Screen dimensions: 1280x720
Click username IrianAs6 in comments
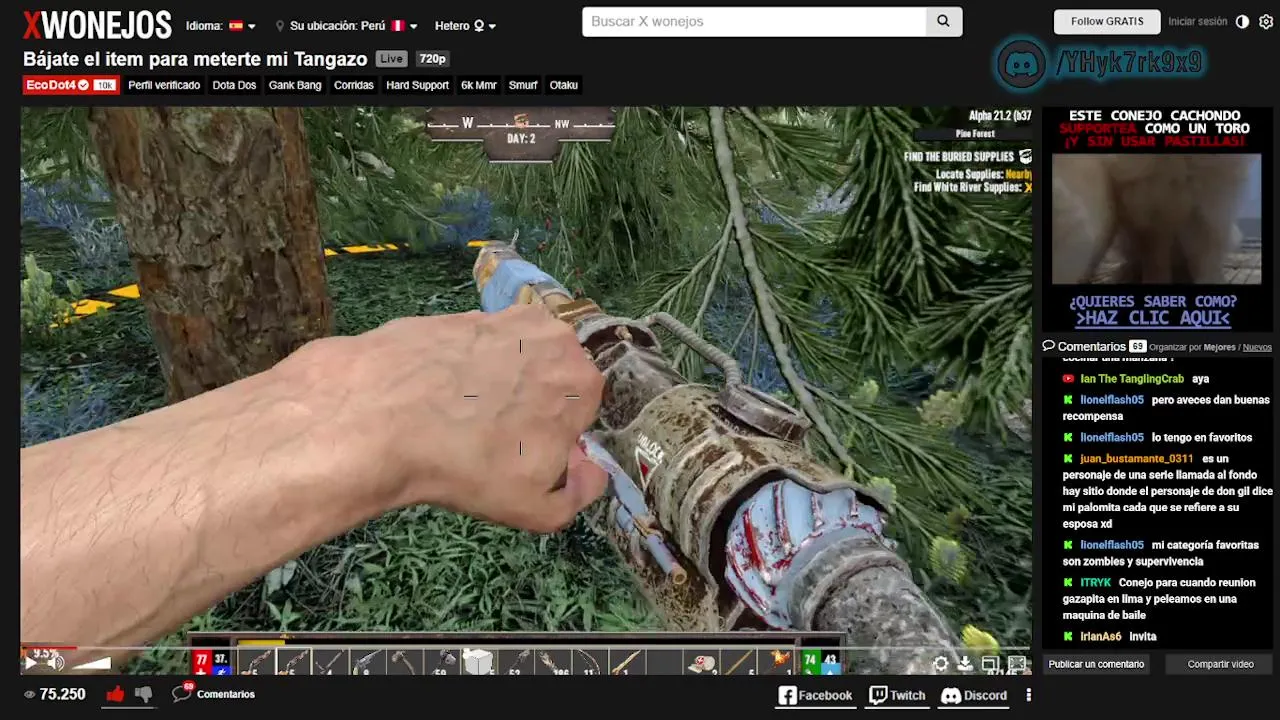pyautogui.click(x=1100, y=636)
